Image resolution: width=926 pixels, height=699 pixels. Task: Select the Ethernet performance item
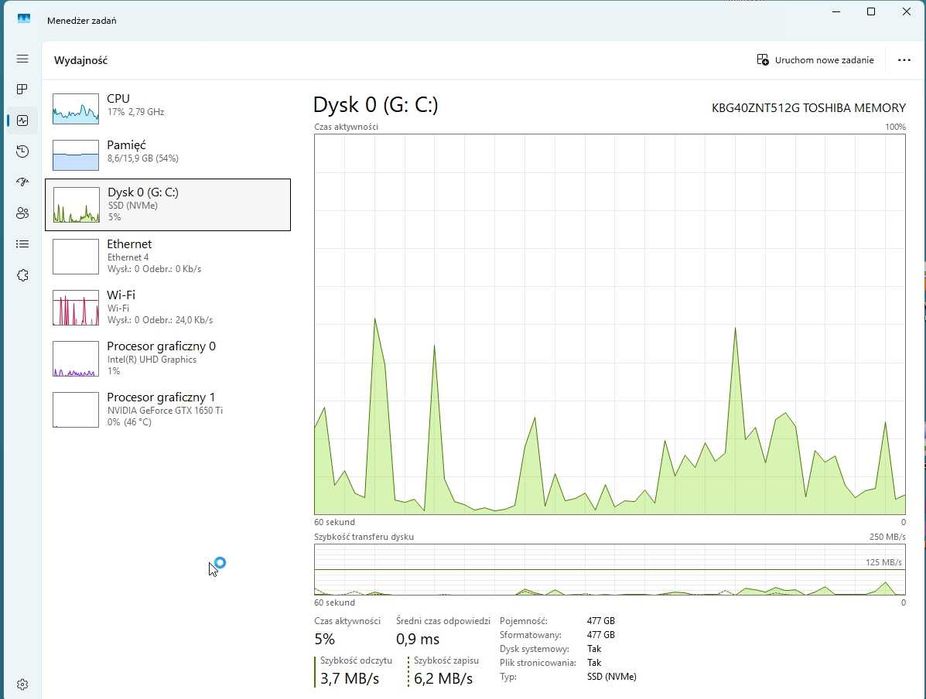tap(168, 256)
